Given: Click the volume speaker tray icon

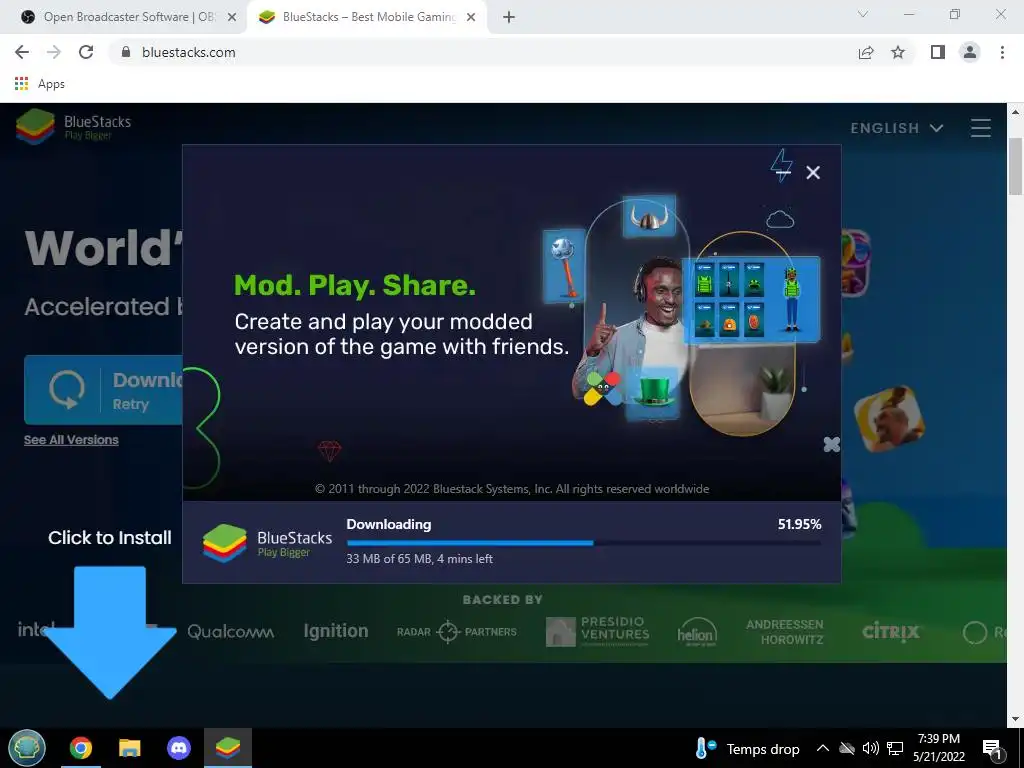Looking at the screenshot, I should (x=870, y=748).
